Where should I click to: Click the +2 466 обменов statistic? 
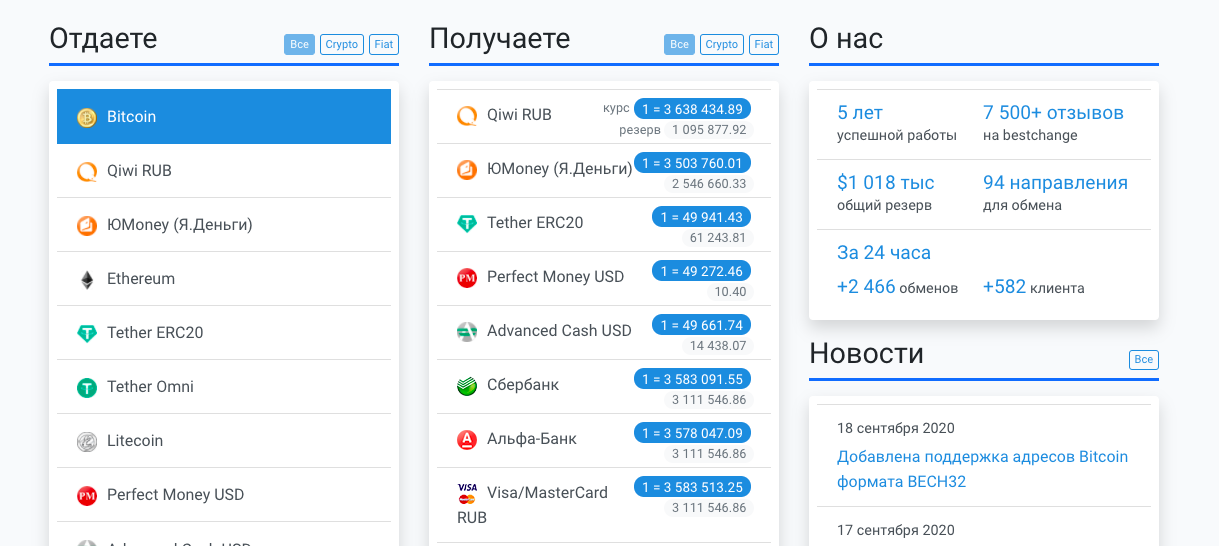(x=897, y=287)
